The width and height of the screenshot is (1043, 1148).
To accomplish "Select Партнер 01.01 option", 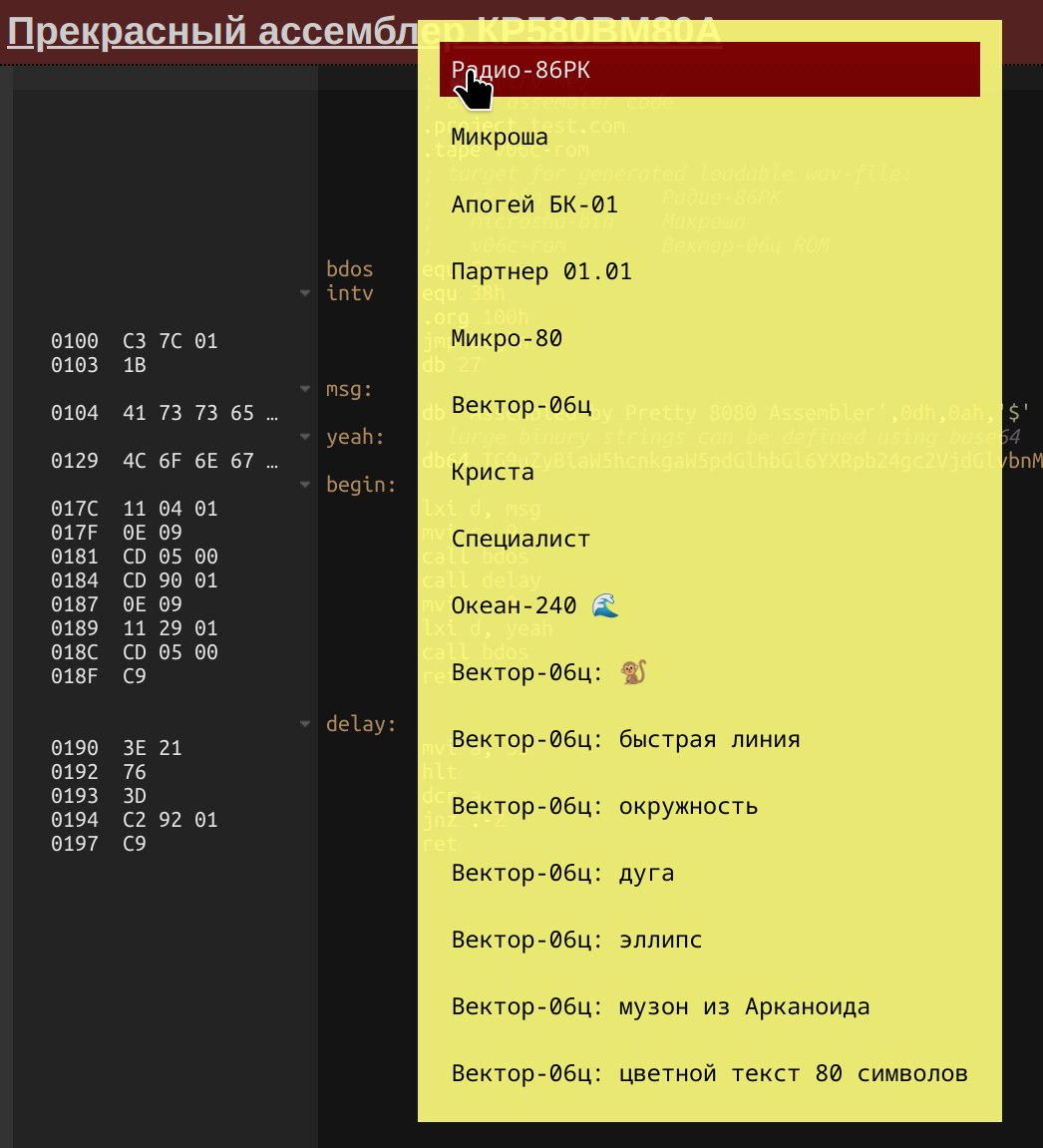I will click(x=540, y=271).
